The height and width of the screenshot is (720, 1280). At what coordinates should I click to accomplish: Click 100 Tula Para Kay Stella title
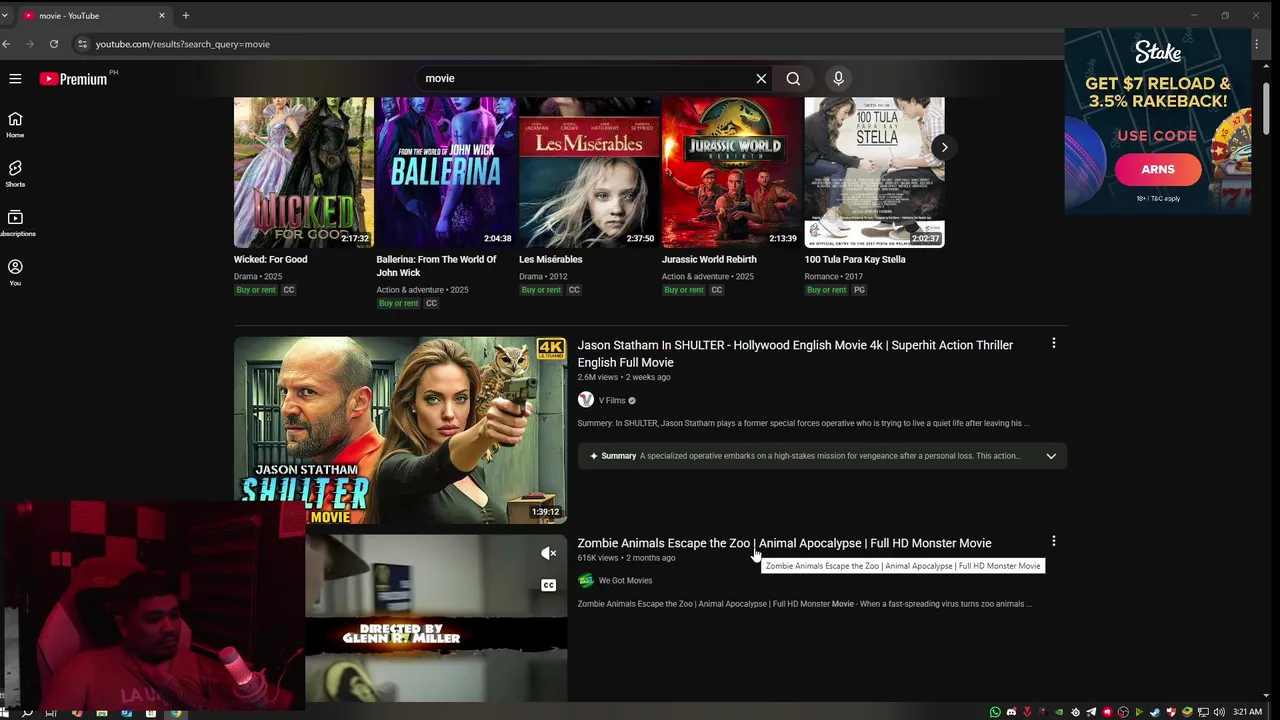[x=855, y=259]
